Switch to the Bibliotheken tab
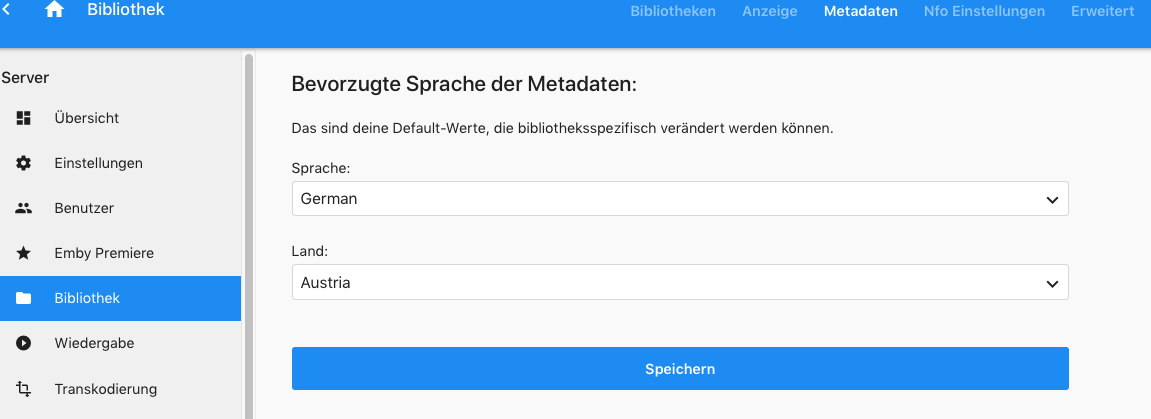1151x419 pixels. coord(673,11)
